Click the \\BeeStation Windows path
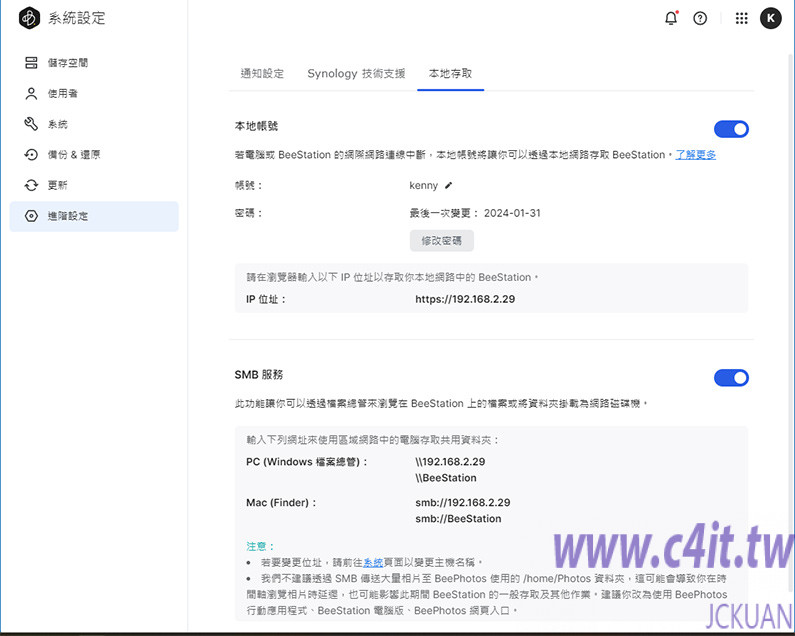 [446, 478]
